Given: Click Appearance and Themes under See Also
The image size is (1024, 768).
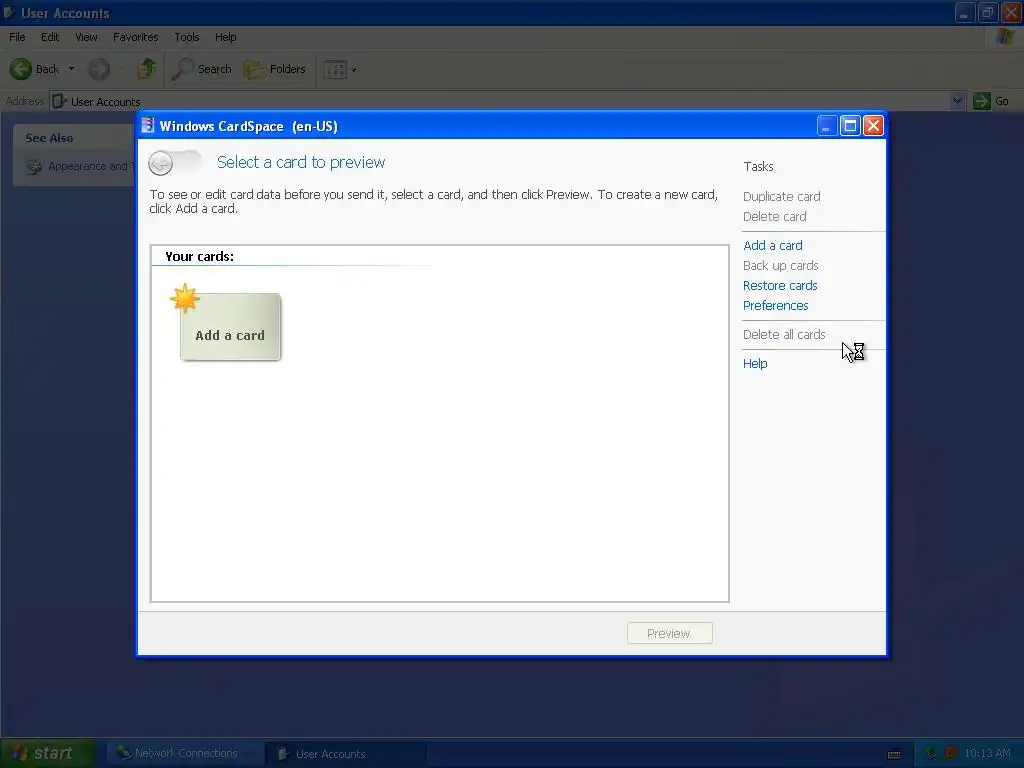Looking at the screenshot, I should pyautogui.click(x=78, y=167).
